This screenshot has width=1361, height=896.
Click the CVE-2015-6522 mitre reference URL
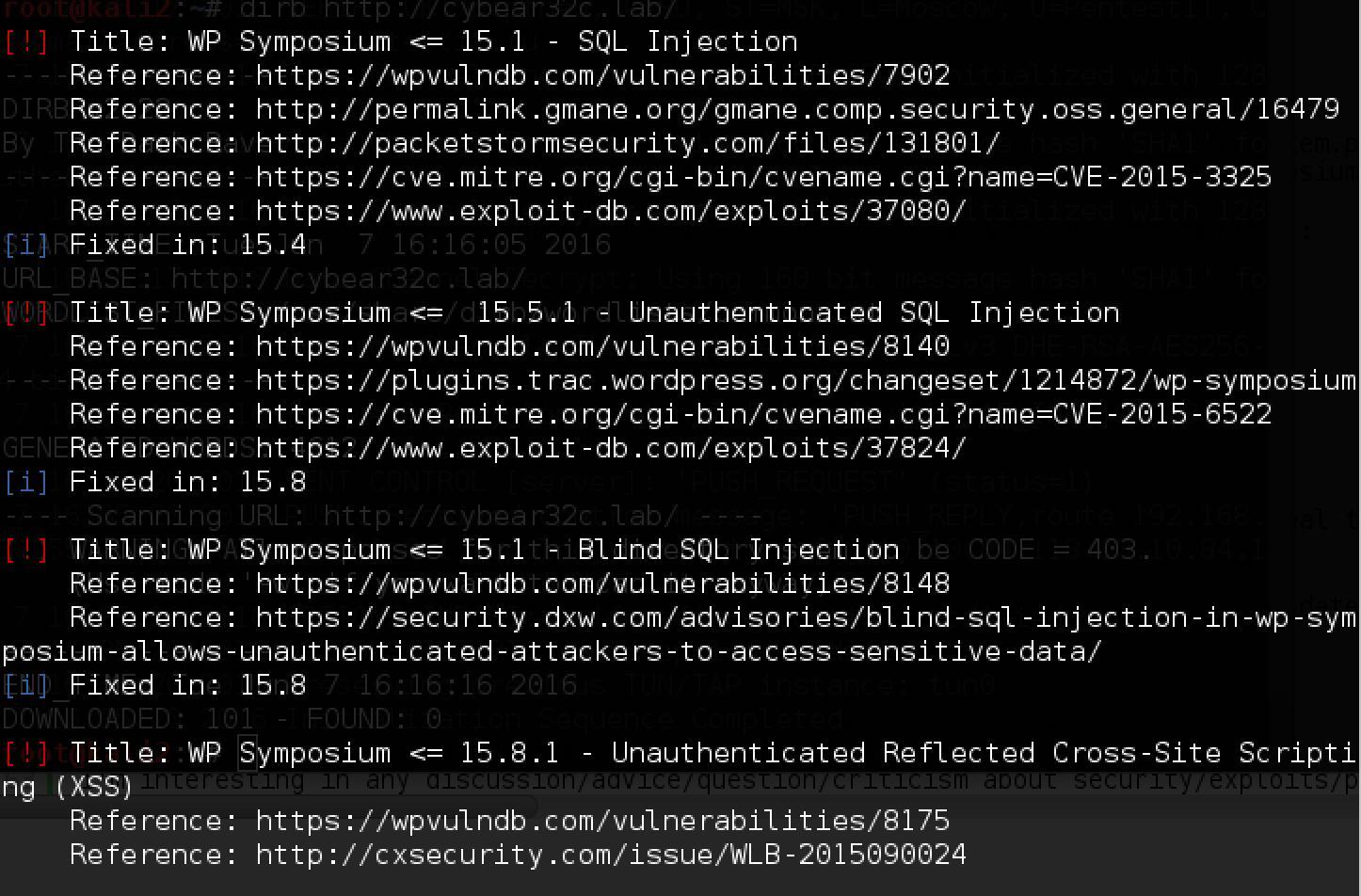pyautogui.click(x=763, y=414)
